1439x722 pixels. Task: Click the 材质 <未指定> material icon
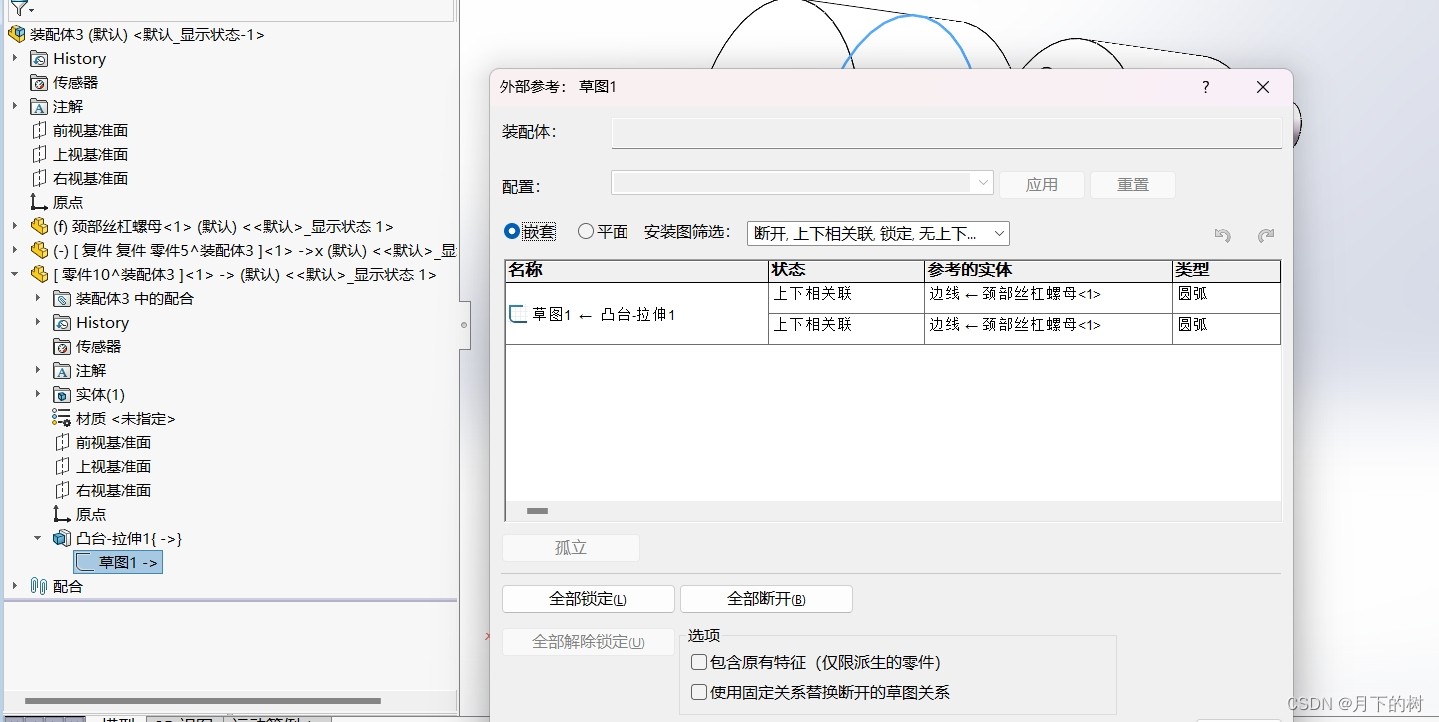click(x=62, y=418)
